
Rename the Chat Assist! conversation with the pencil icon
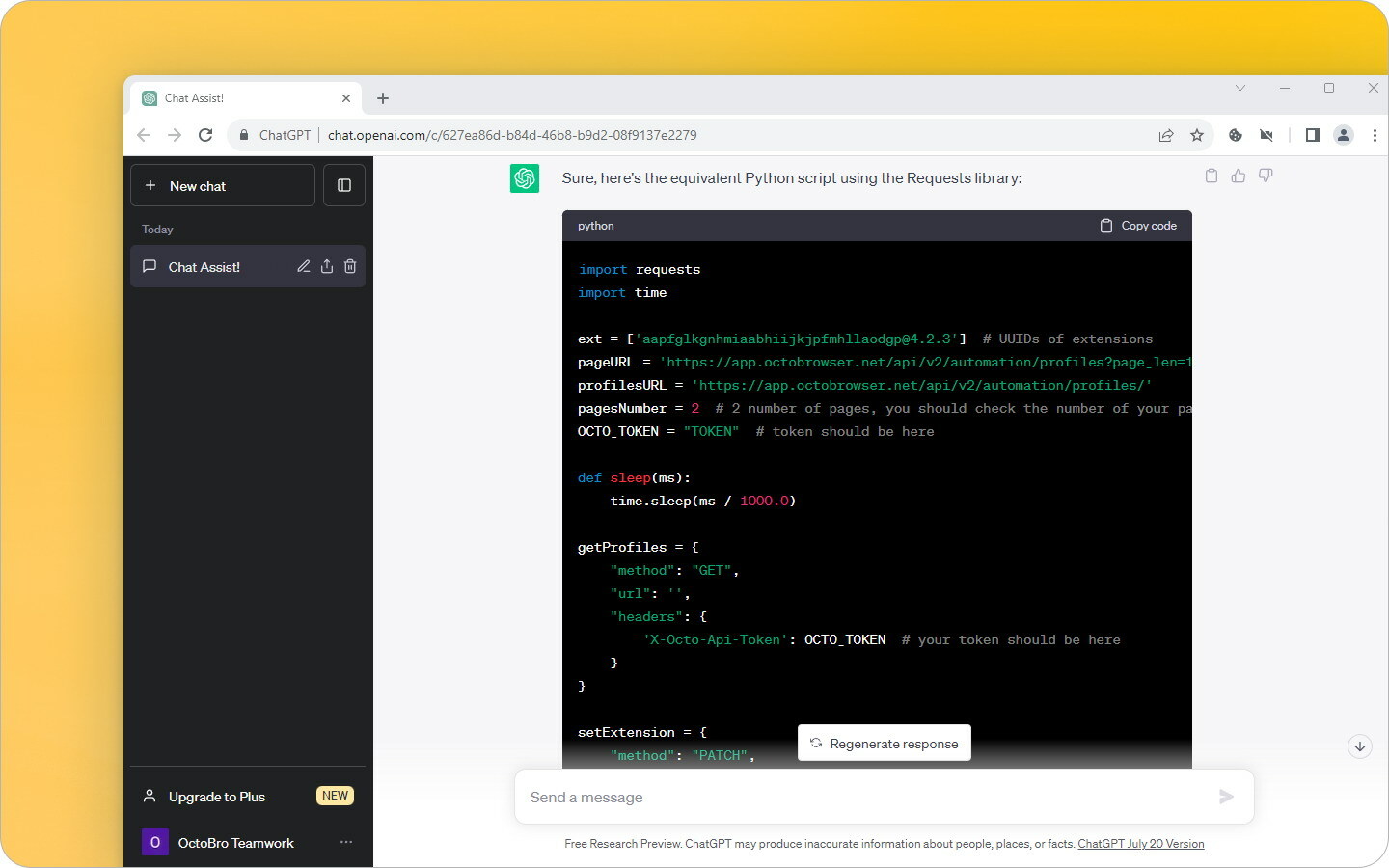click(x=303, y=266)
